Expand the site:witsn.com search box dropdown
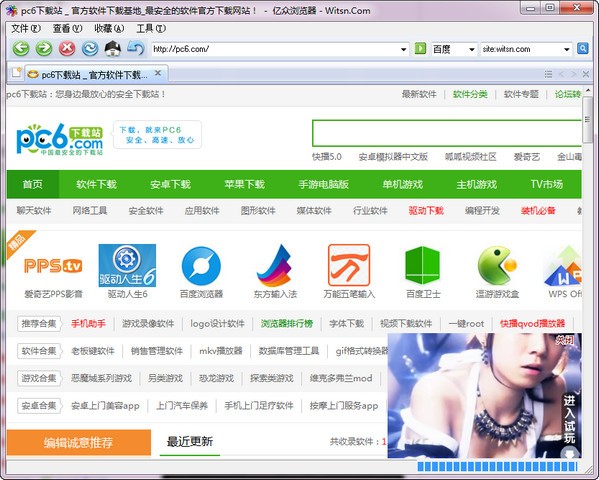Screen dimensions: 599x480 (567, 49)
